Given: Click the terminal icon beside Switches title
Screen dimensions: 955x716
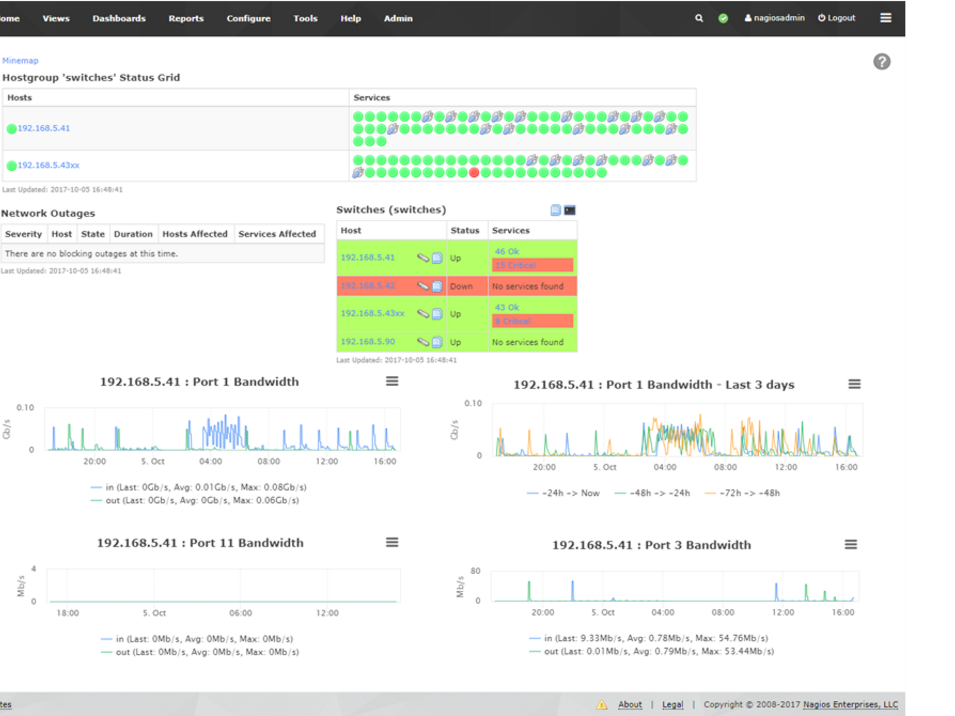Looking at the screenshot, I should coord(570,210).
